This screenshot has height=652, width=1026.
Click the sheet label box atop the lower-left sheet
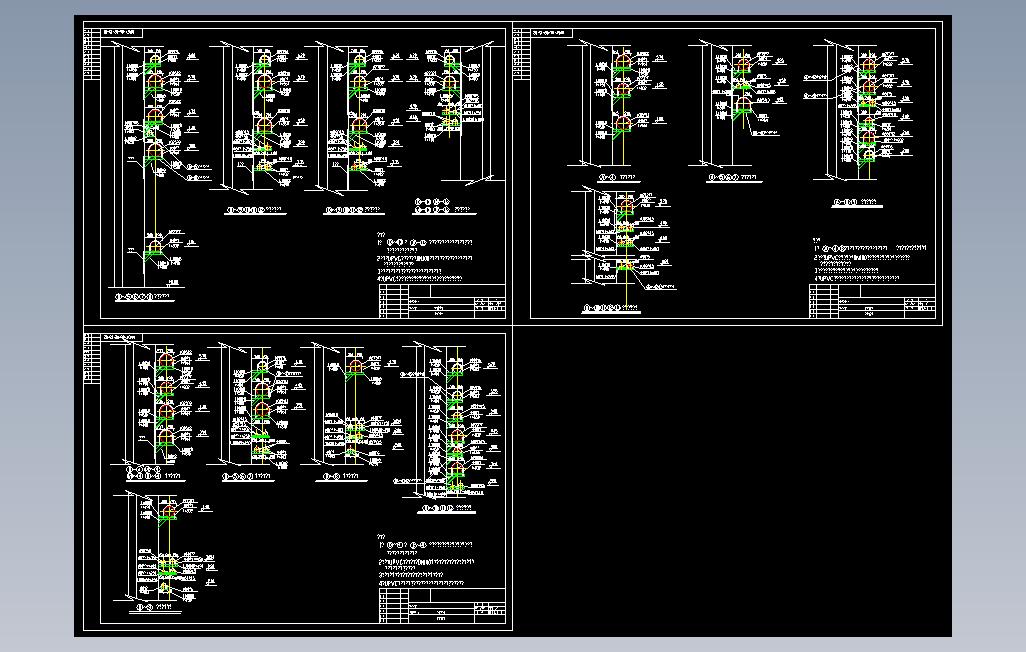pyautogui.click(x=122, y=337)
